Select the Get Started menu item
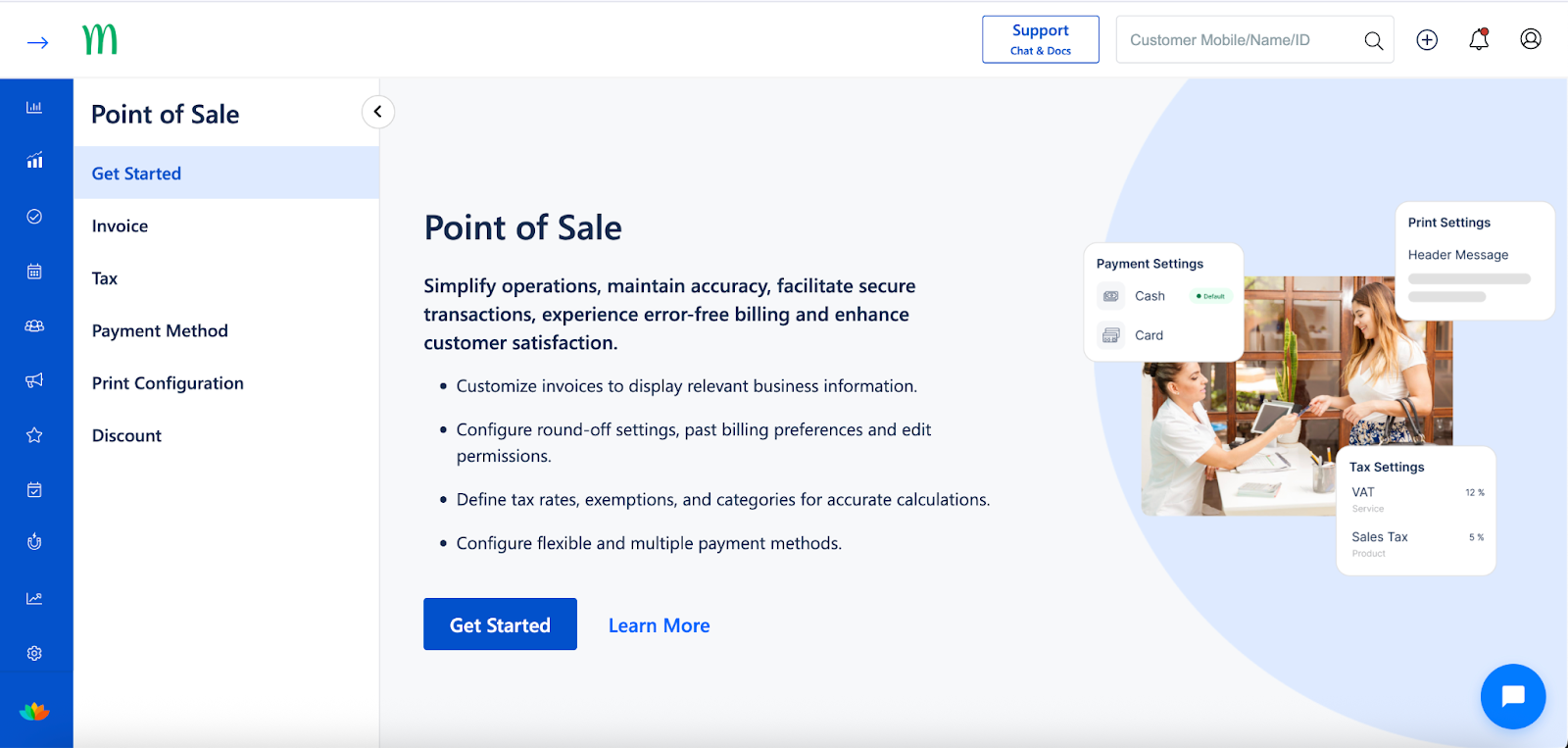 coord(226,174)
